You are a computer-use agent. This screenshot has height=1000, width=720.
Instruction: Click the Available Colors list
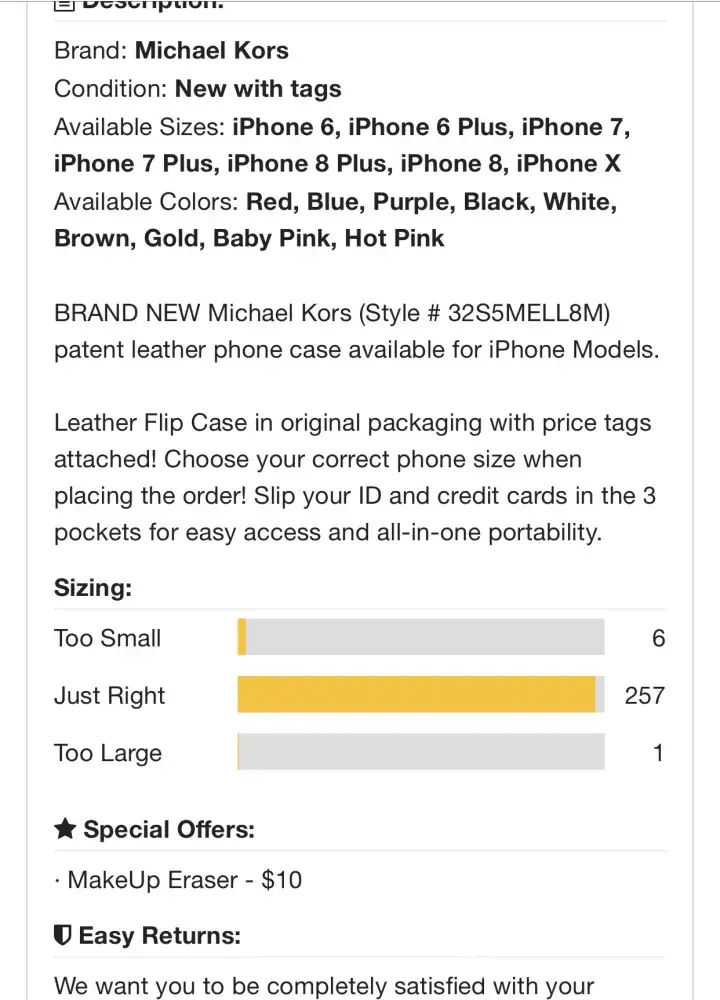point(335,220)
